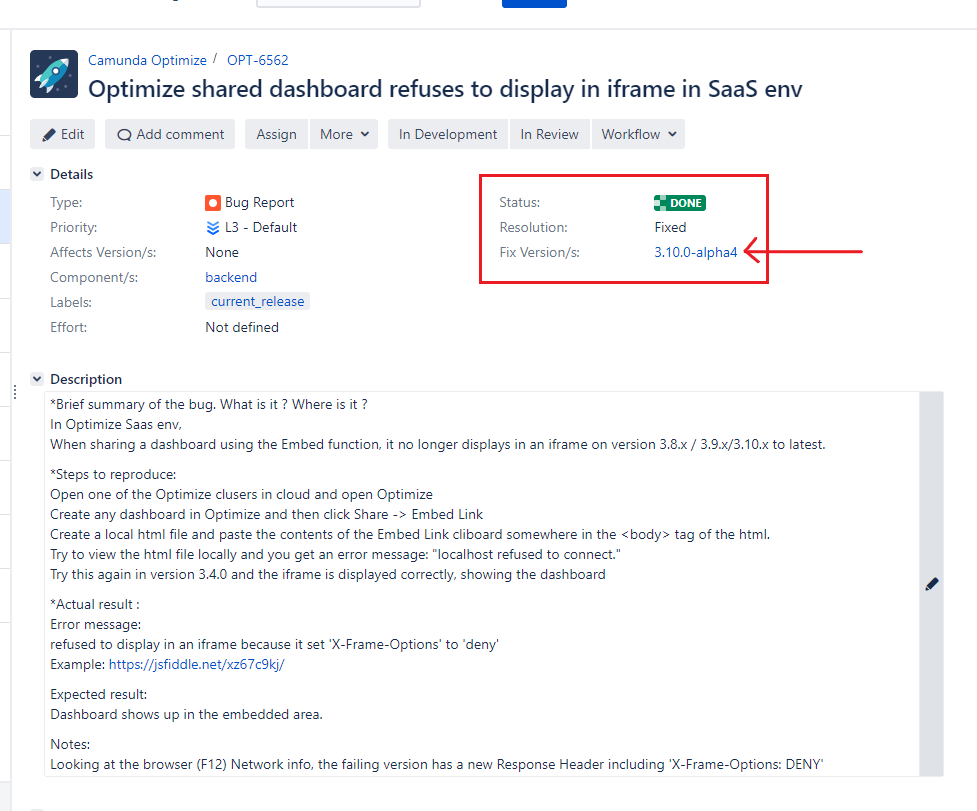Click the Assign button
This screenshot has width=977, height=811.
[x=276, y=135]
